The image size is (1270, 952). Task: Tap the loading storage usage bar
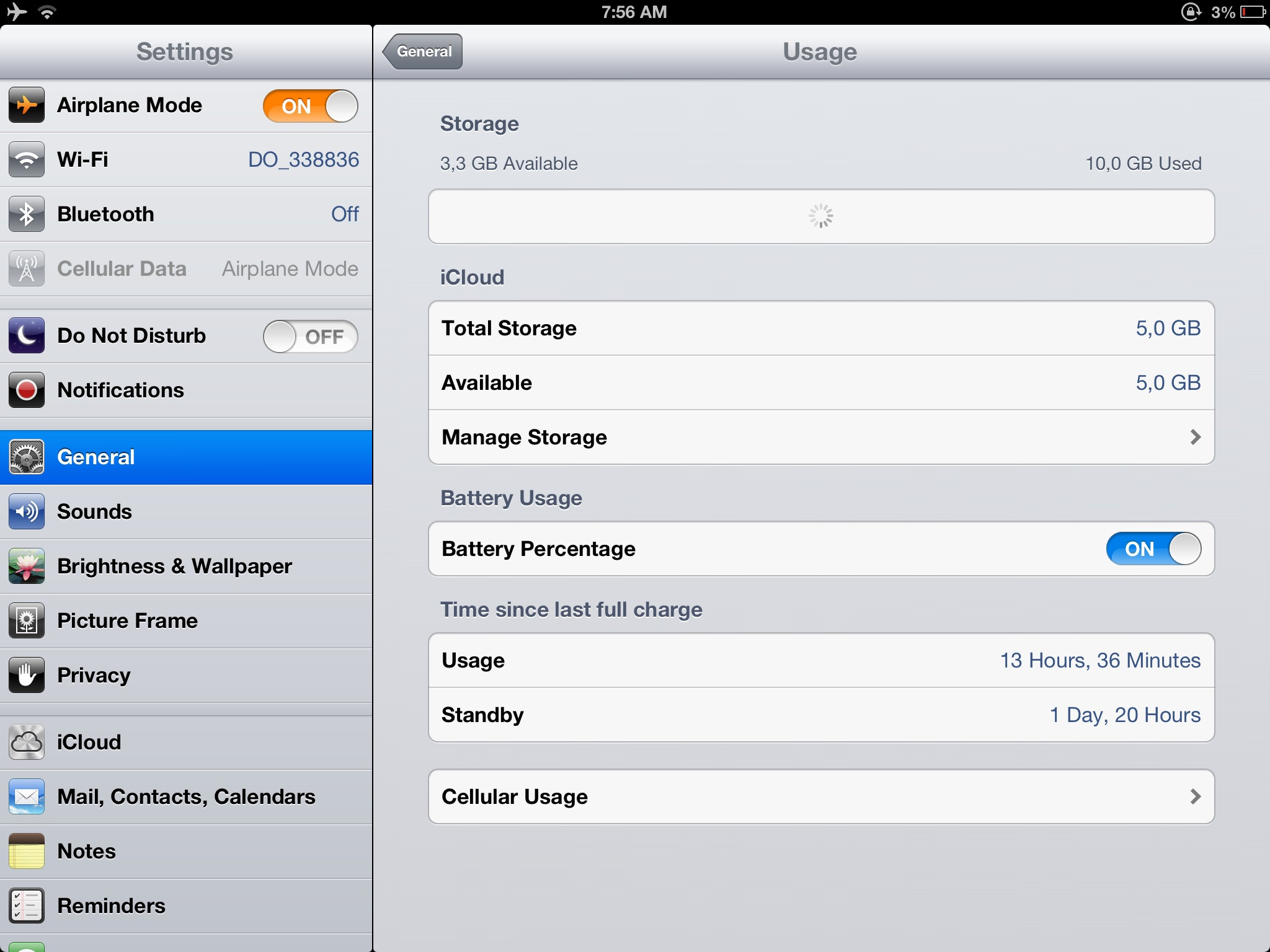tap(821, 217)
